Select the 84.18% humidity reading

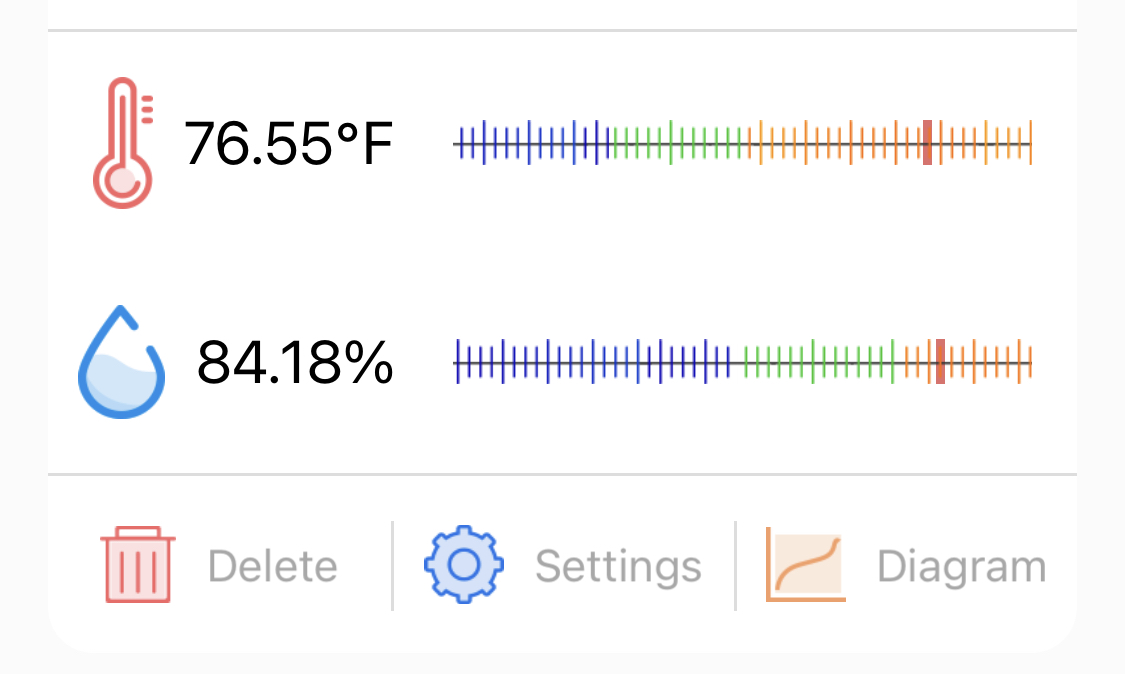coord(295,362)
